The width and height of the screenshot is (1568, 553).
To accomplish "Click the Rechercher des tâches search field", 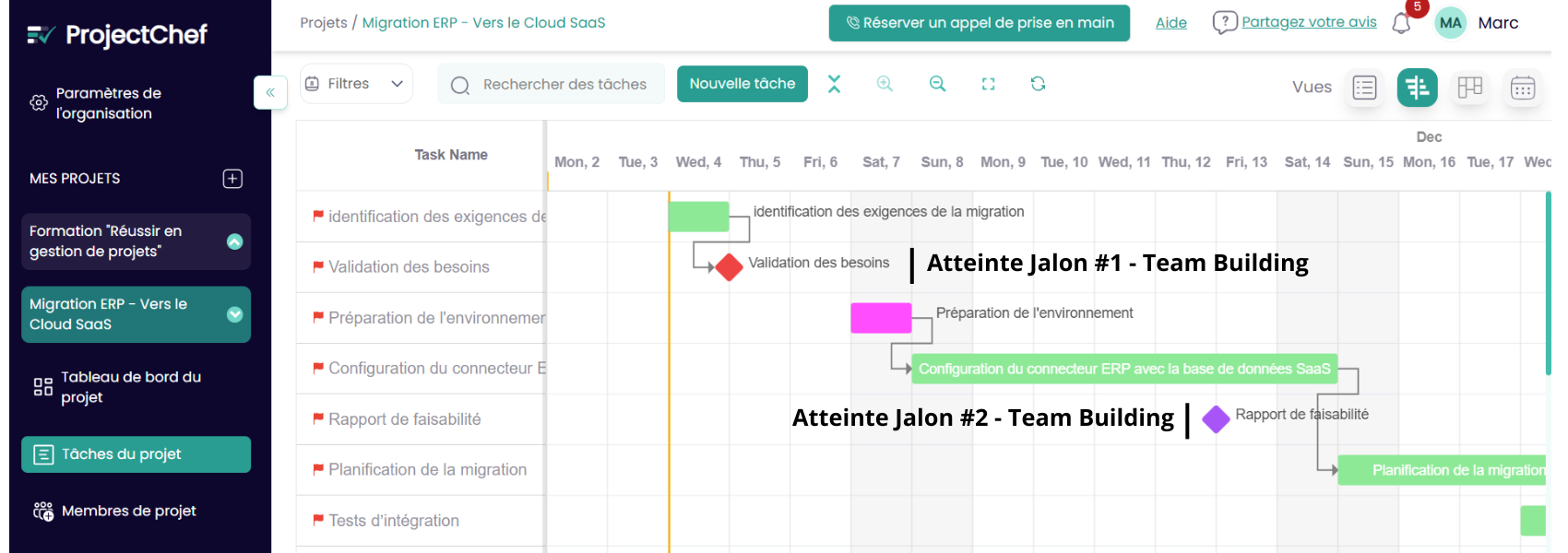I will pos(552,84).
